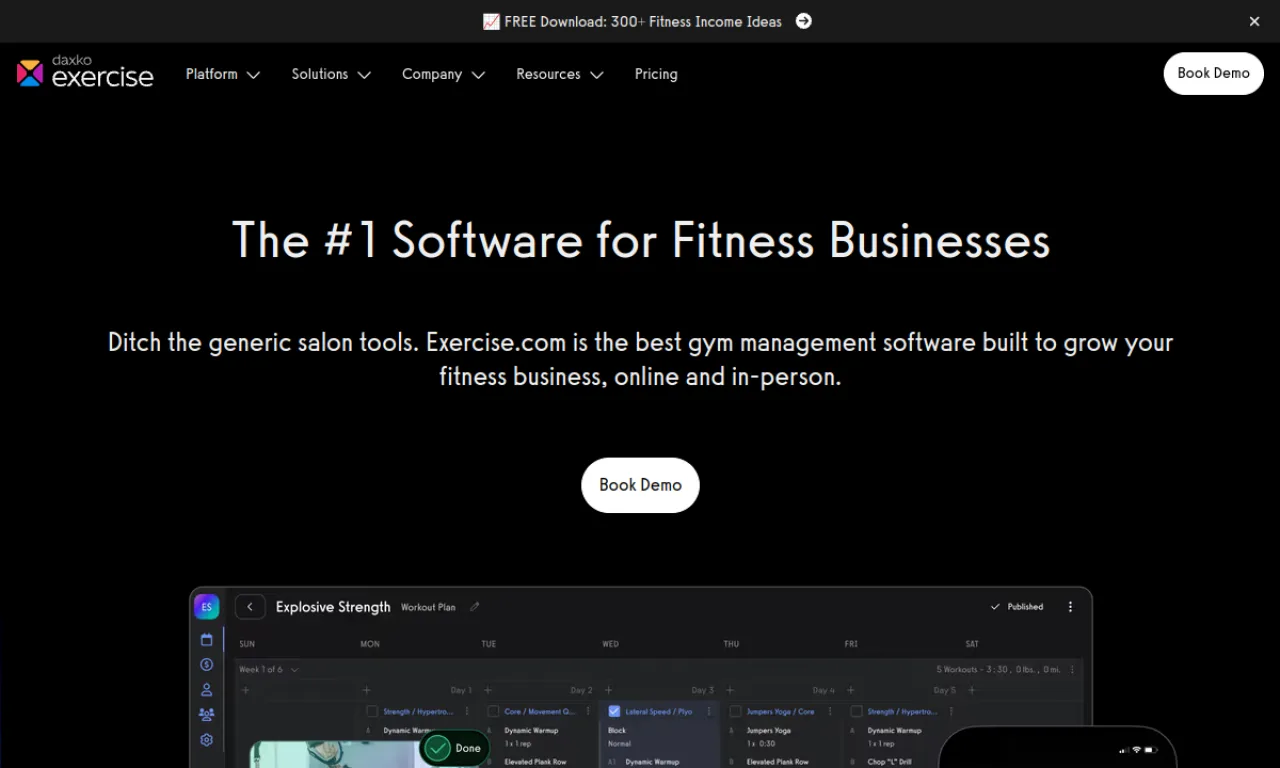Open the Jumpers Yoga / Core workout title
Screen dimensions: 1280x768
pyautogui.click(x=780, y=712)
